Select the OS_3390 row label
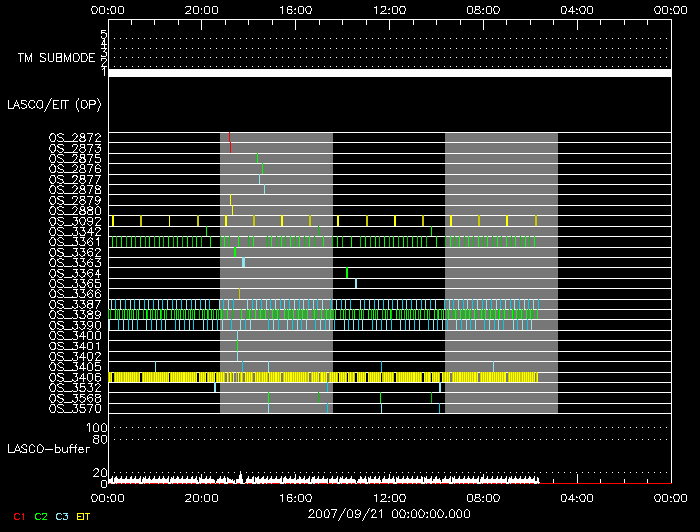The height and width of the screenshot is (532, 700). point(75,325)
